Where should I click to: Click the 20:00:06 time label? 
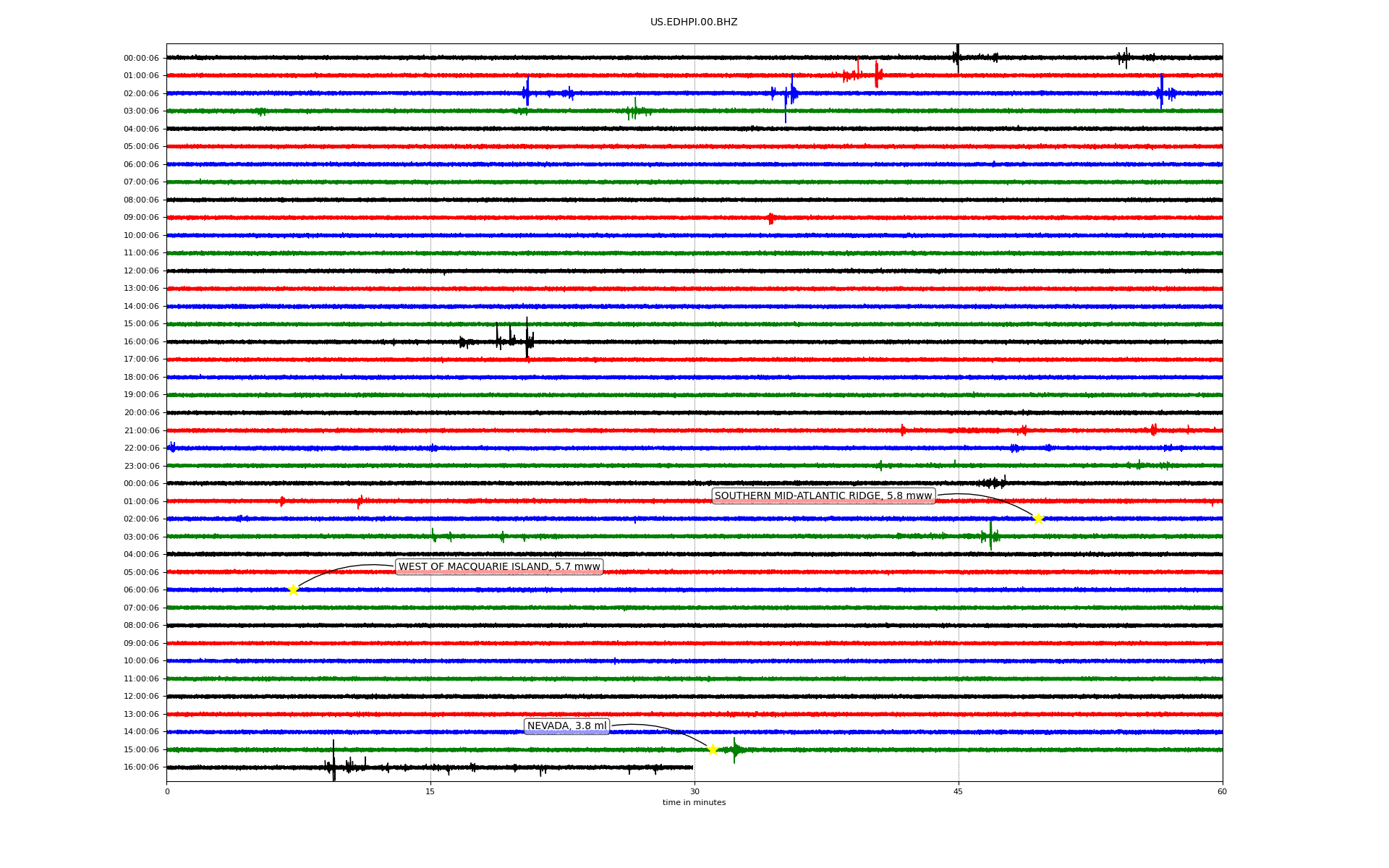[x=141, y=413]
